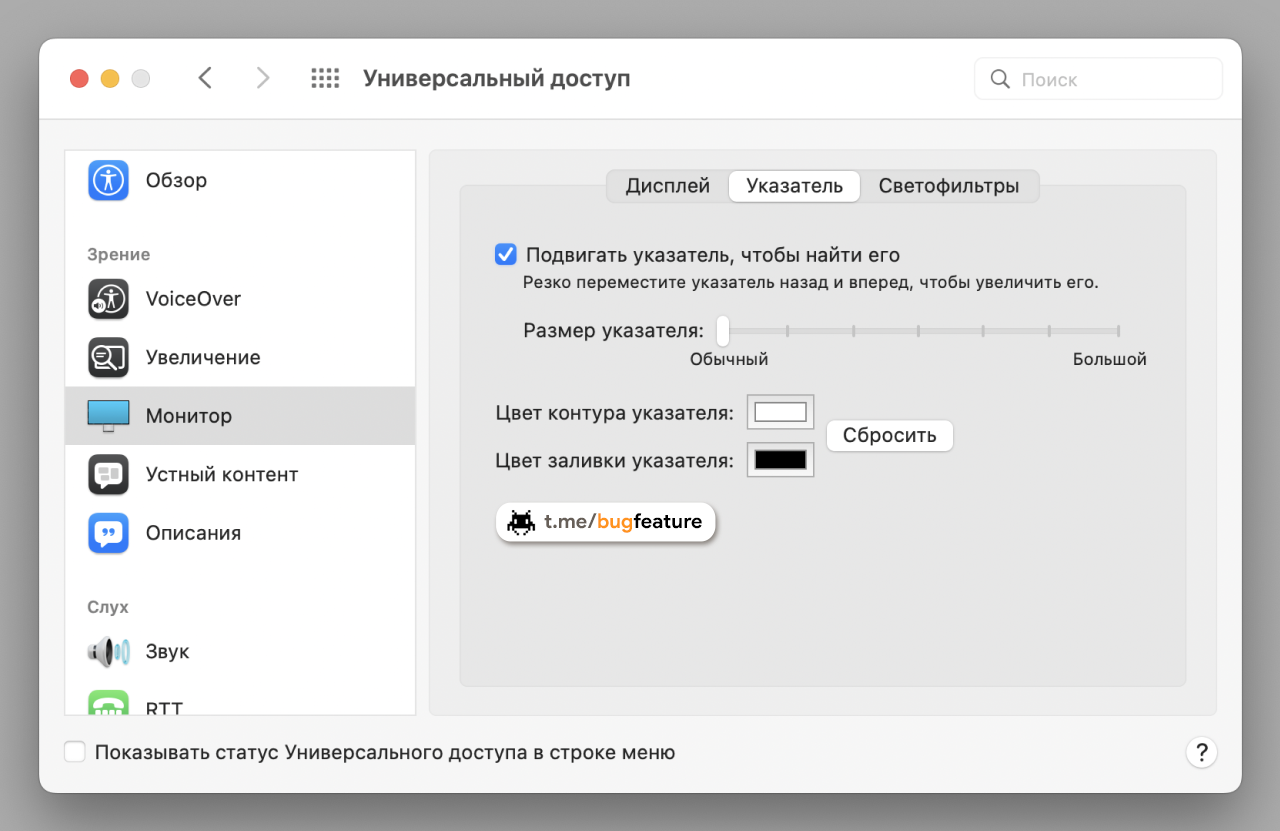Open the Sound (Звук) speaker icon
The width and height of the screenshot is (1280, 831).
pyautogui.click(x=108, y=652)
